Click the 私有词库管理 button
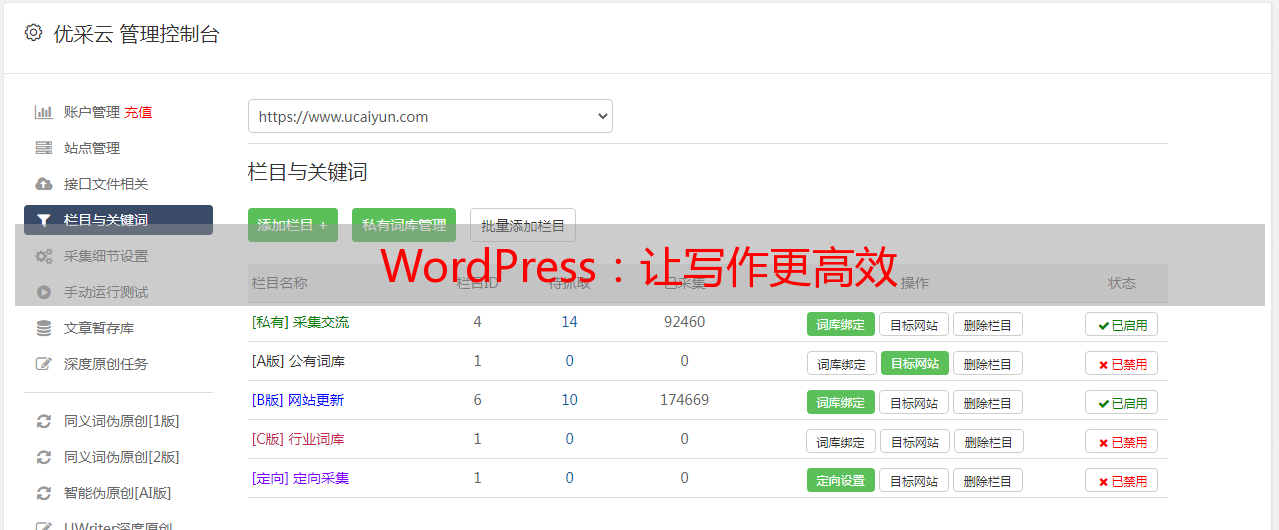The image size is (1279, 530). point(404,225)
